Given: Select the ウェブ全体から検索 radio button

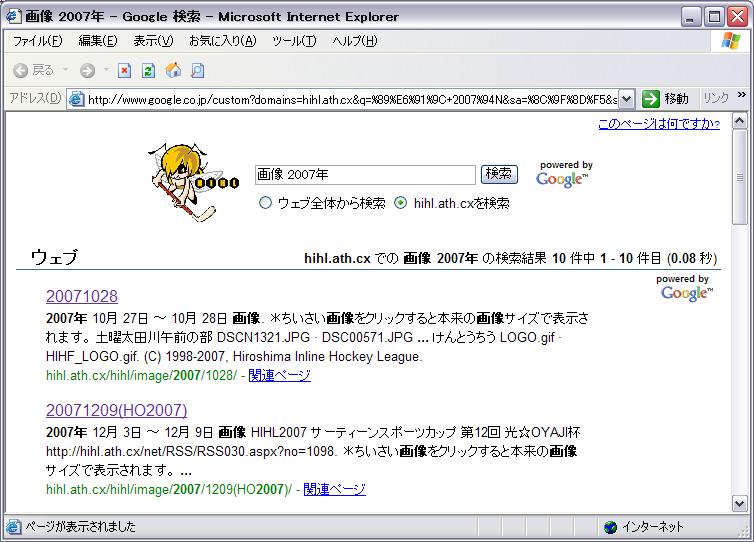Looking at the screenshot, I should click(x=265, y=203).
